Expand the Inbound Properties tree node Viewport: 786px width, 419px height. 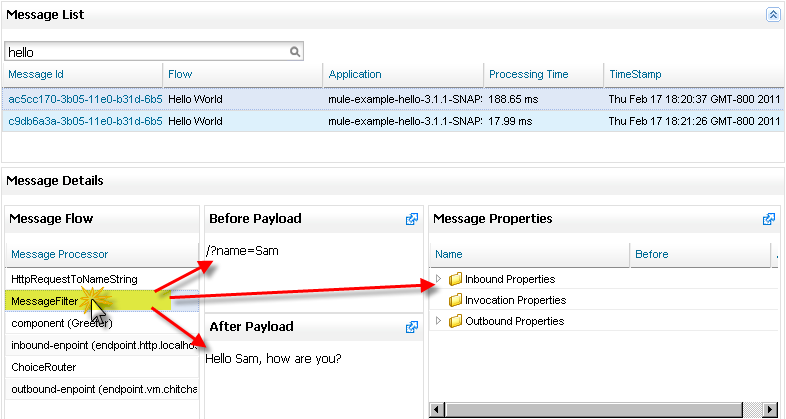pos(439,279)
